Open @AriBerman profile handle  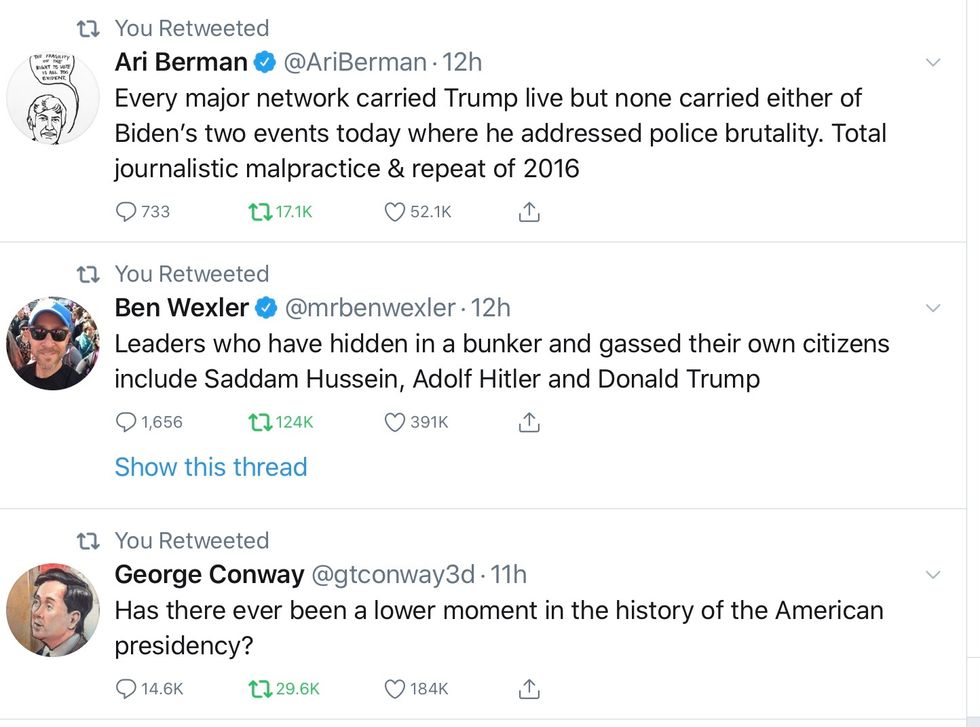pyautogui.click(x=355, y=62)
